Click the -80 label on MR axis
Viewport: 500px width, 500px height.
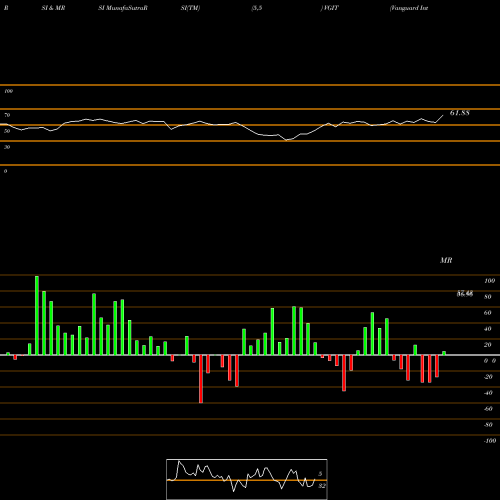point(488,425)
